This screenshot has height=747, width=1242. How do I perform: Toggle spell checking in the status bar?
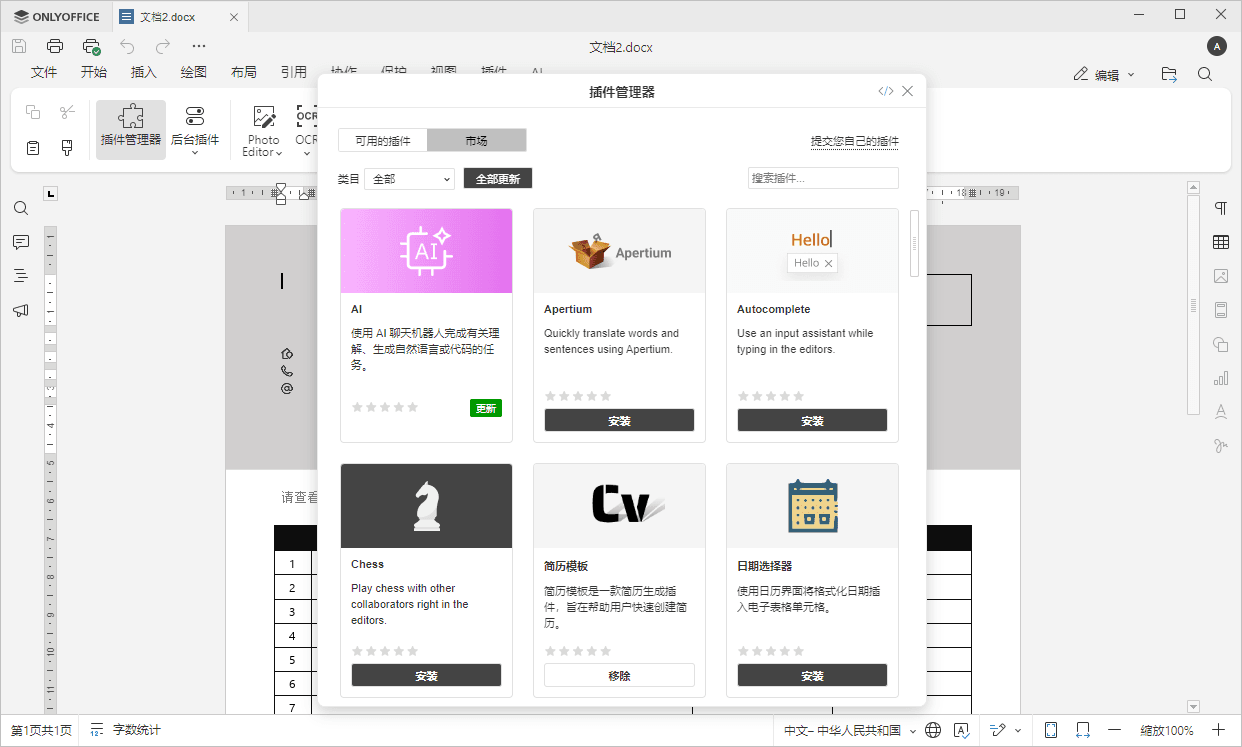pyautogui.click(x=963, y=730)
